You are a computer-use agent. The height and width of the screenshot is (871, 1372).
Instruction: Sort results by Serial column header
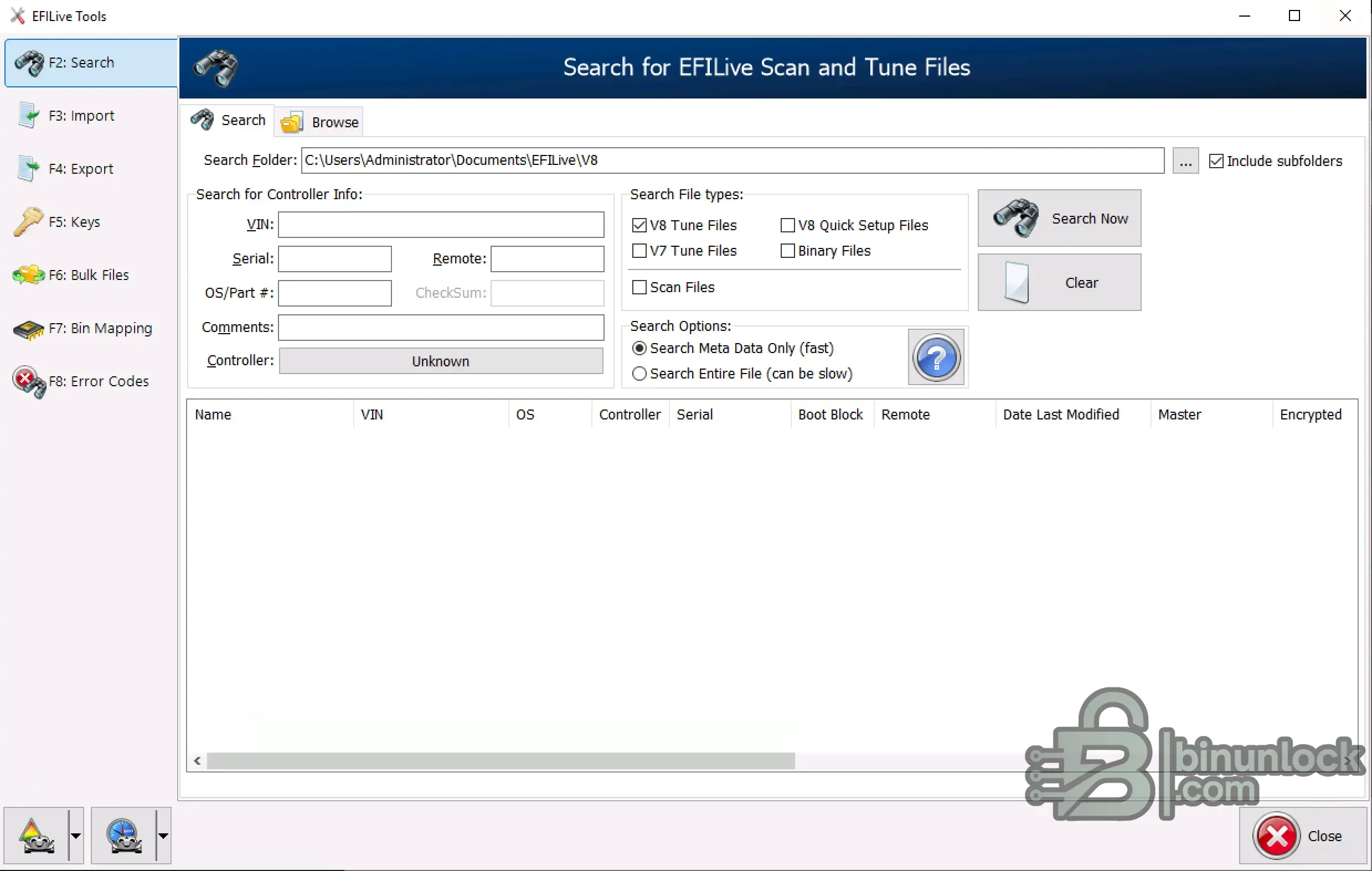[x=730, y=414]
